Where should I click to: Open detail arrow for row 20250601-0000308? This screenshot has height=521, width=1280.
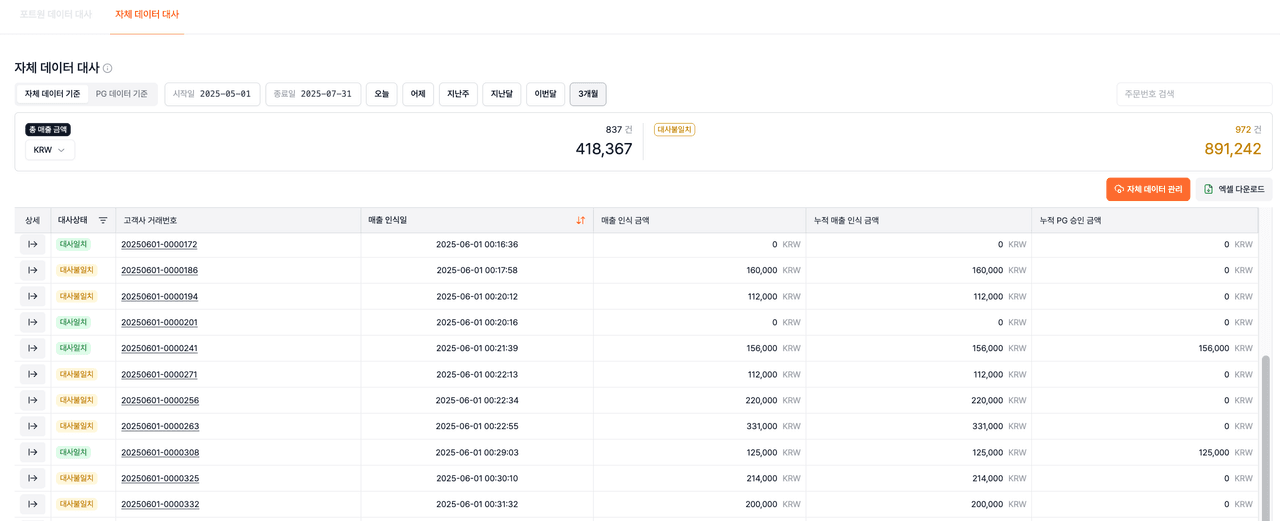click(32, 452)
